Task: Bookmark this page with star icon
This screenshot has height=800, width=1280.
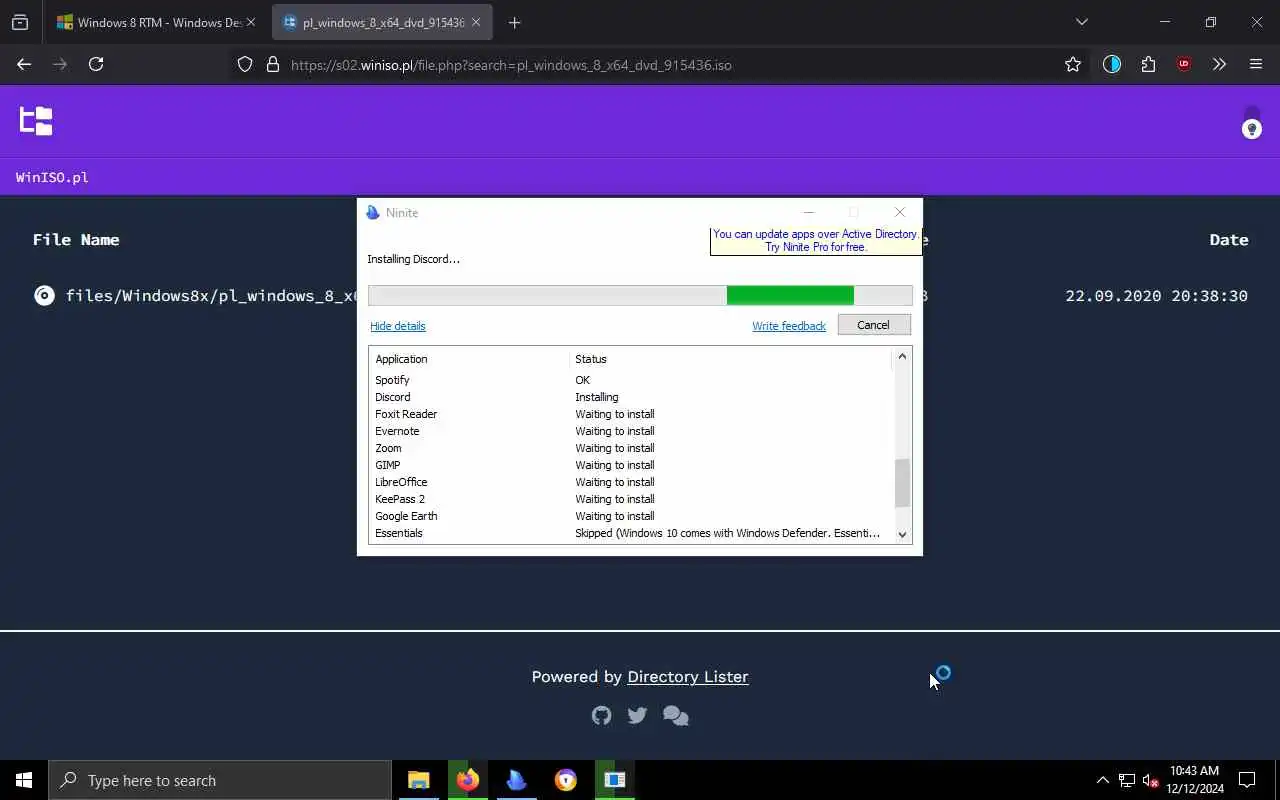Action: 1073,64
